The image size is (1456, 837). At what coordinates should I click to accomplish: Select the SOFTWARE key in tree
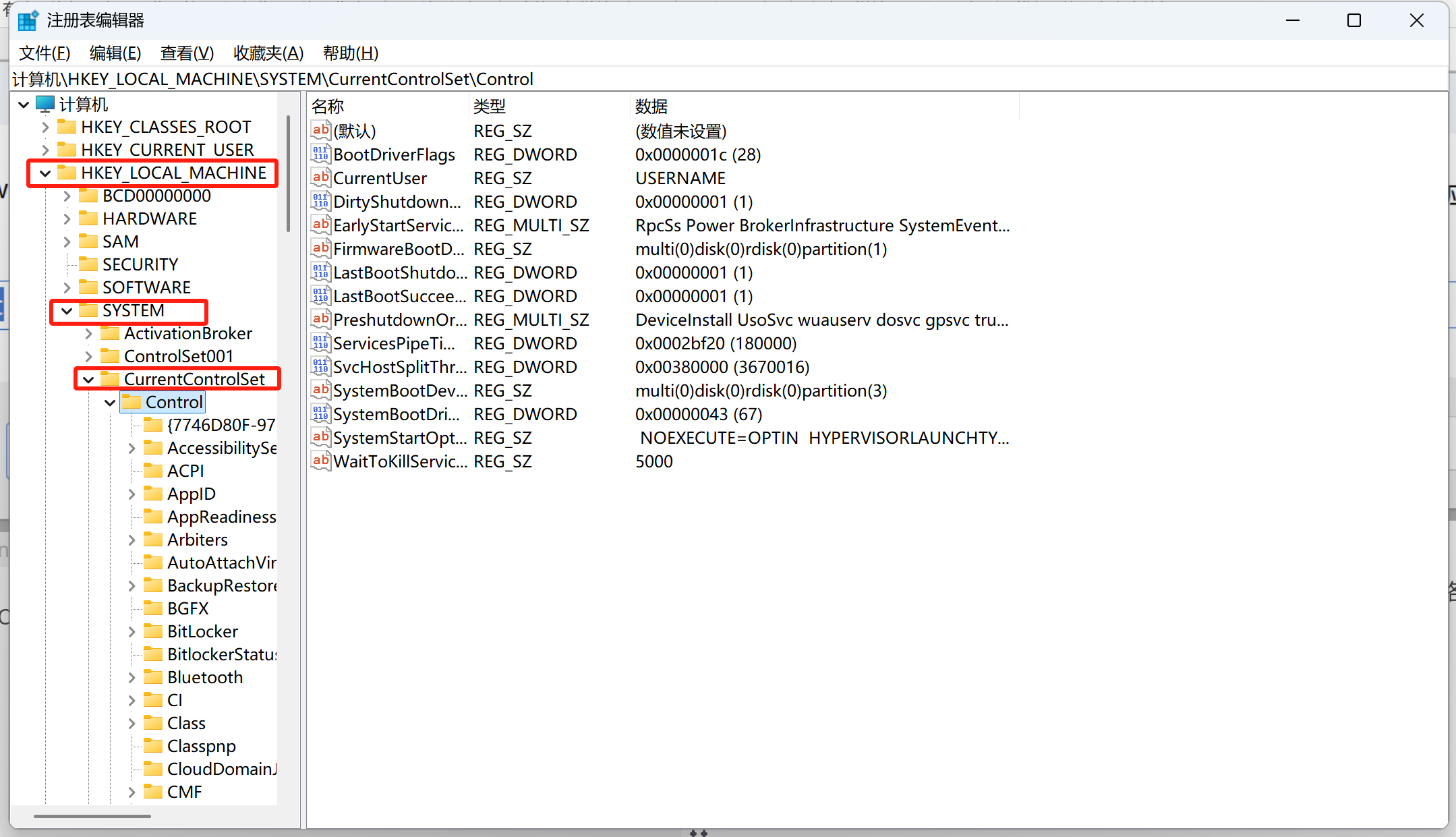(146, 287)
